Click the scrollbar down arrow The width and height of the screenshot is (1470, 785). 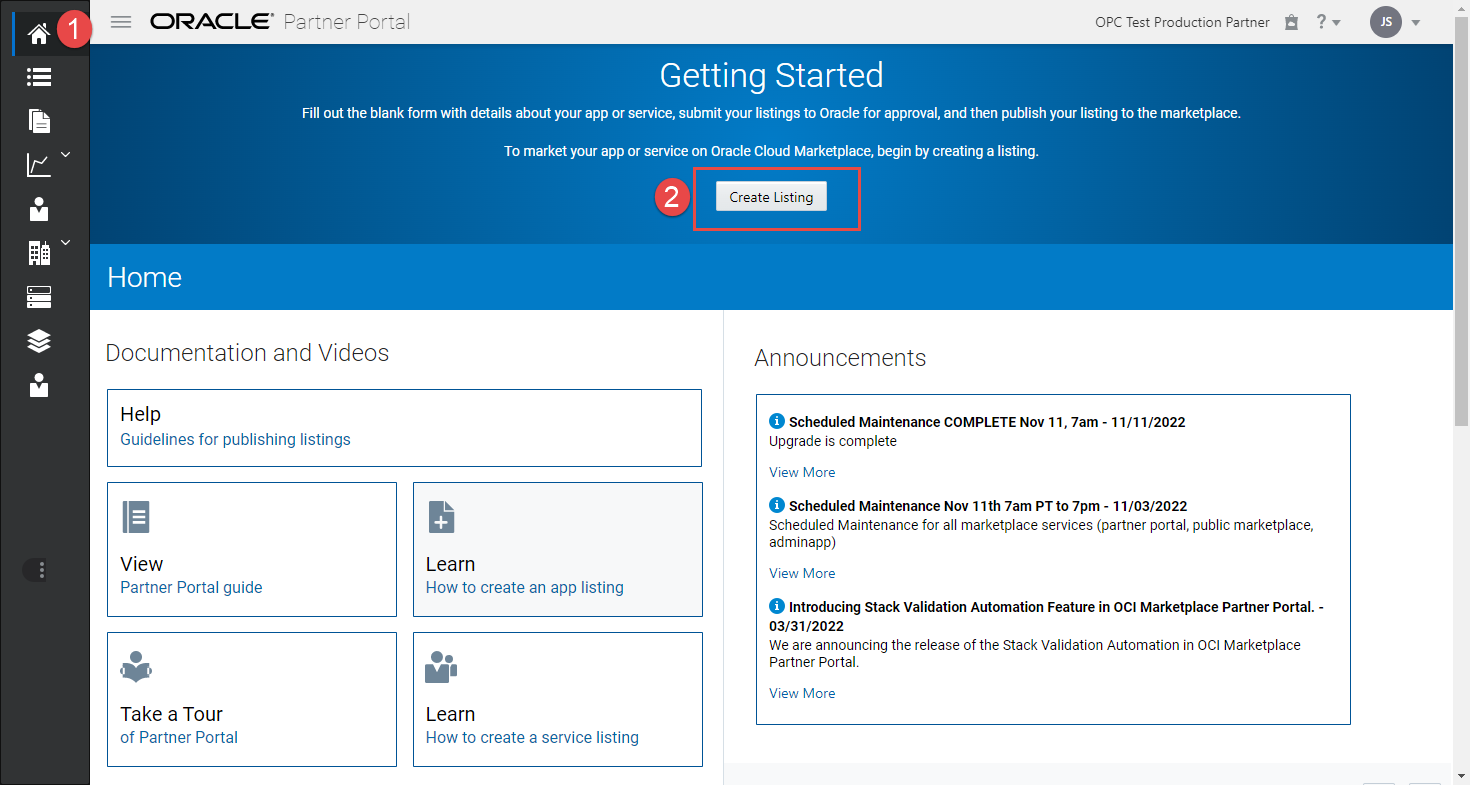pyautogui.click(x=1461, y=777)
